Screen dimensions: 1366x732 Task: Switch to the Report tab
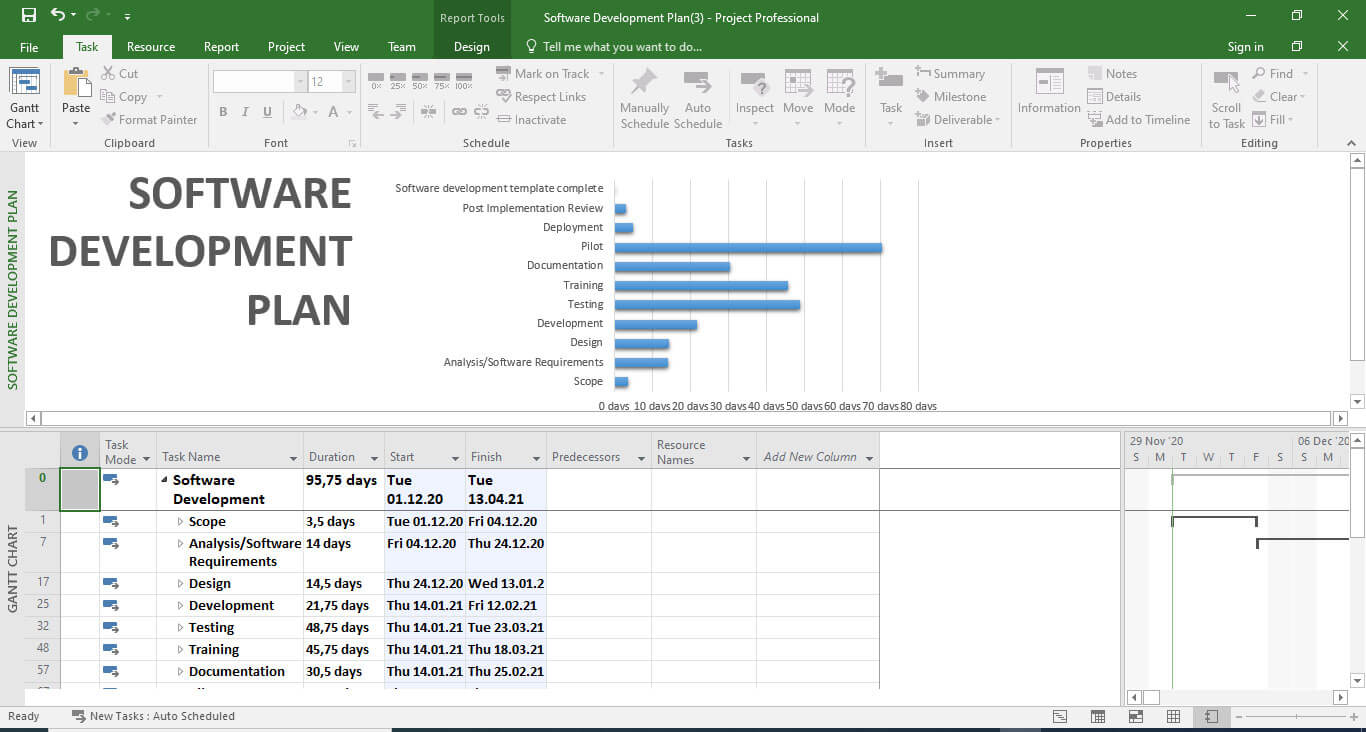click(x=221, y=47)
